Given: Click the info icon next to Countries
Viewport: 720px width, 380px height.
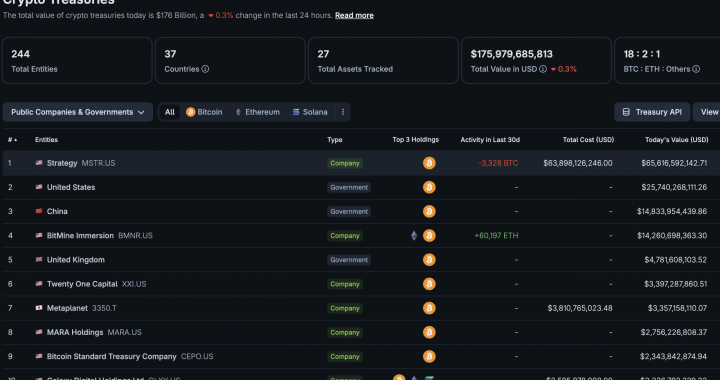Looking at the screenshot, I should point(205,69).
